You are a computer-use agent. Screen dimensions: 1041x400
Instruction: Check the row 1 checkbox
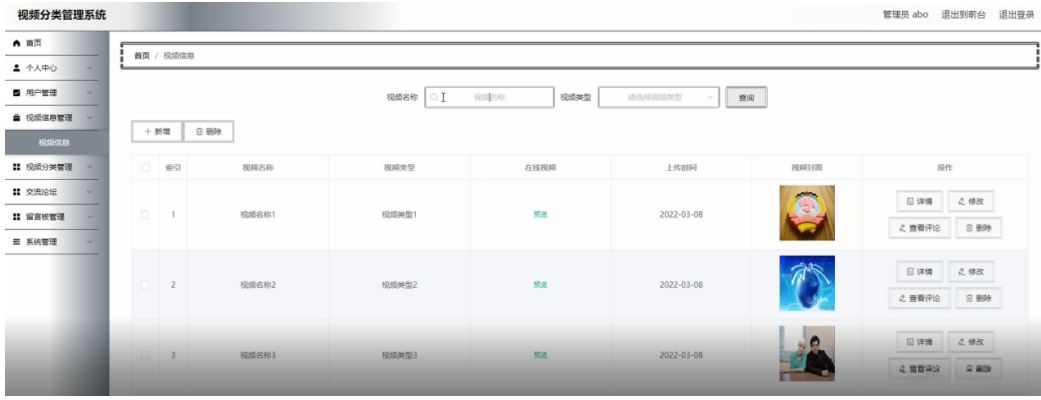tap(145, 215)
